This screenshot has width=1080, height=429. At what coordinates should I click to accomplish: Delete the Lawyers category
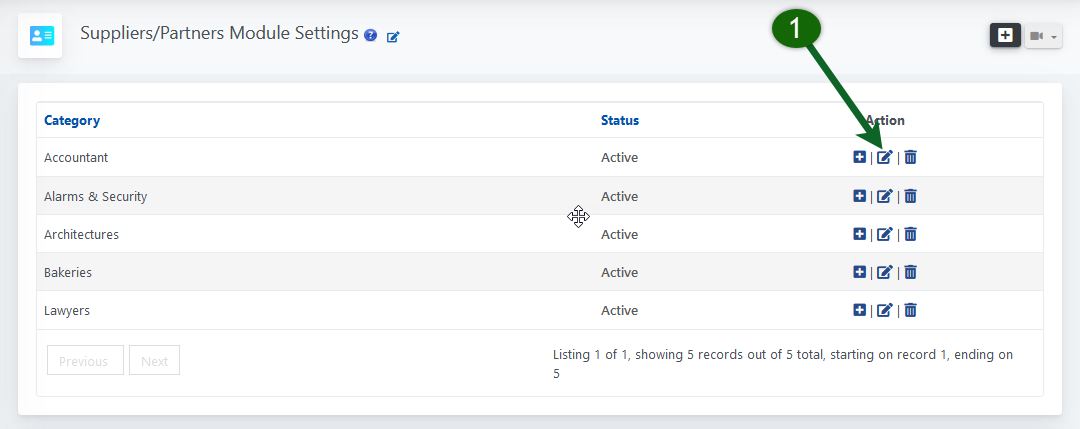[x=910, y=310]
